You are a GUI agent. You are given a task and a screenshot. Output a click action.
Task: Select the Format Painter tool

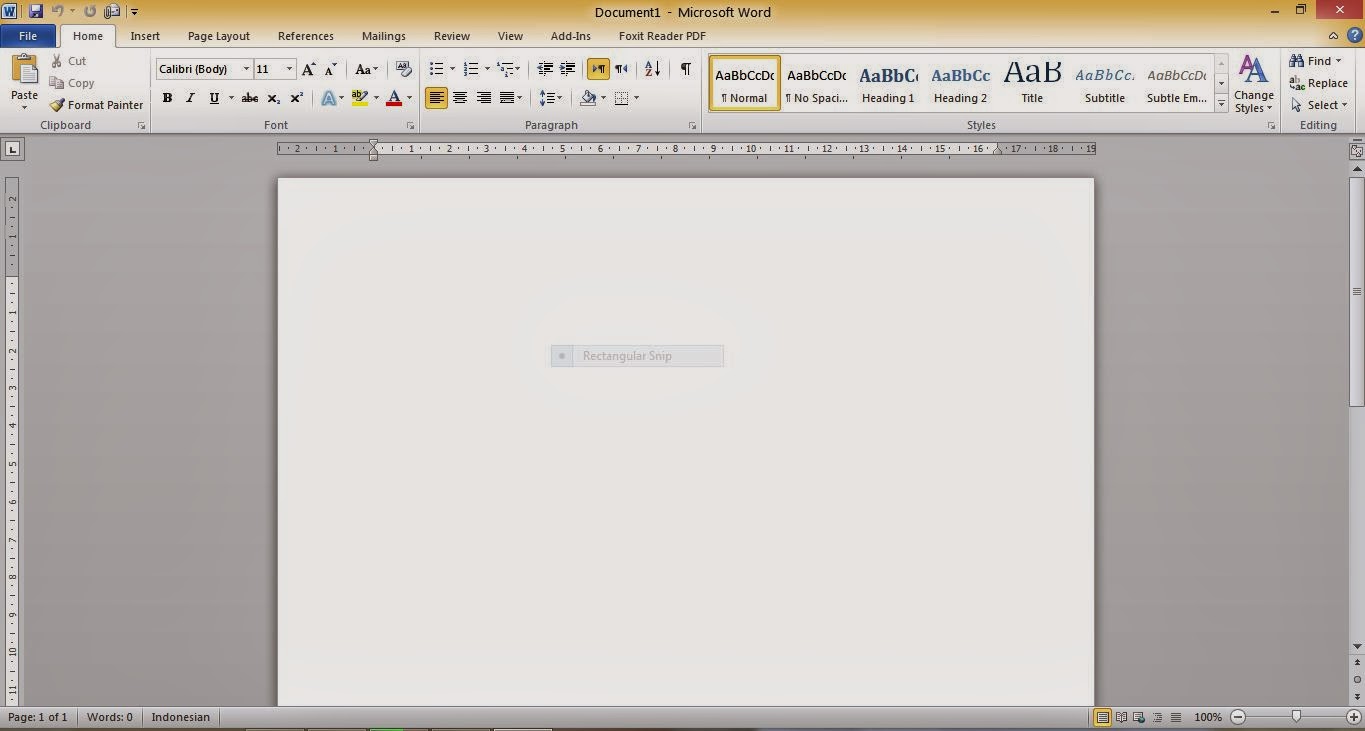coord(96,104)
